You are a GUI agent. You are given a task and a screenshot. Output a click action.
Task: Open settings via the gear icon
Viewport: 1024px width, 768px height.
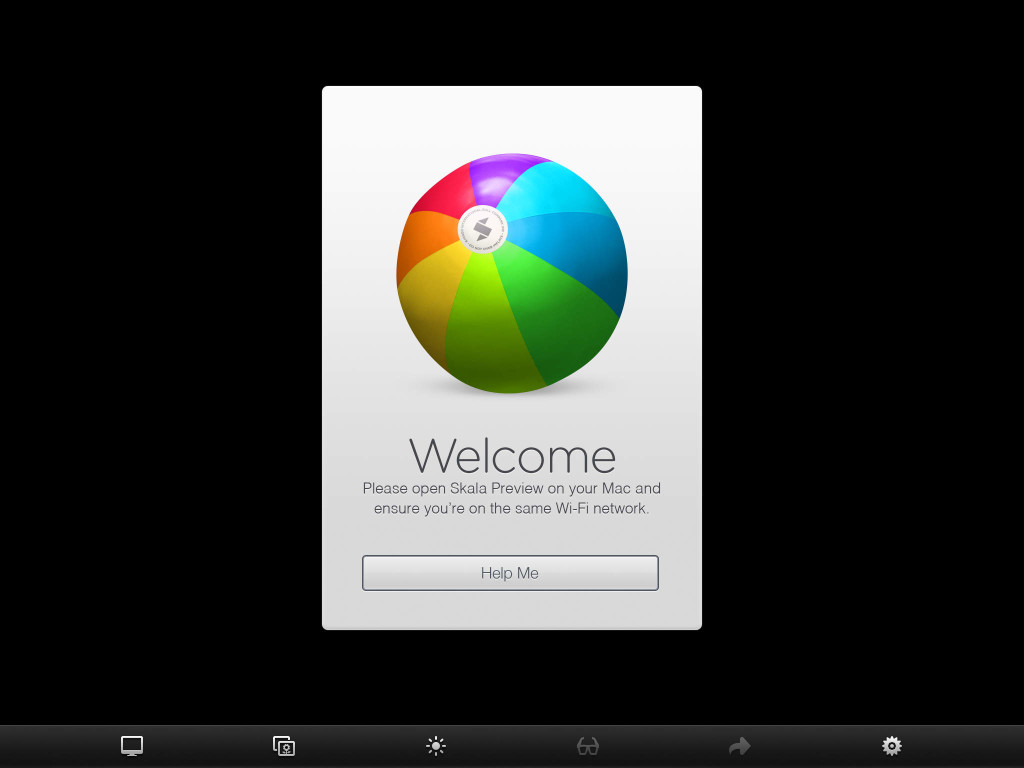point(891,746)
